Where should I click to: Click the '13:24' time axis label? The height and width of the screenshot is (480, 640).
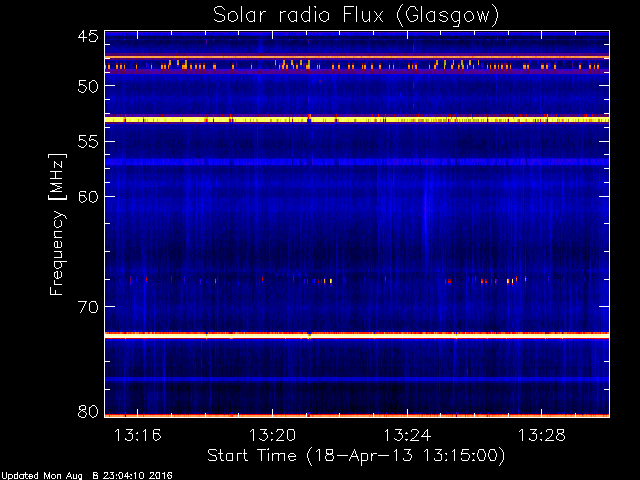(x=407, y=435)
